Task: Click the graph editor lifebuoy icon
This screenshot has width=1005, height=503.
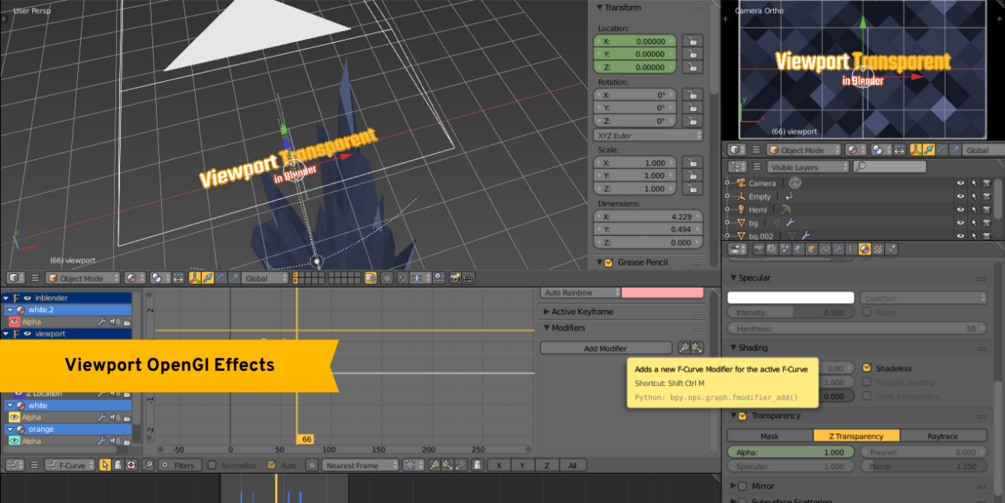Action: (x=131, y=465)
